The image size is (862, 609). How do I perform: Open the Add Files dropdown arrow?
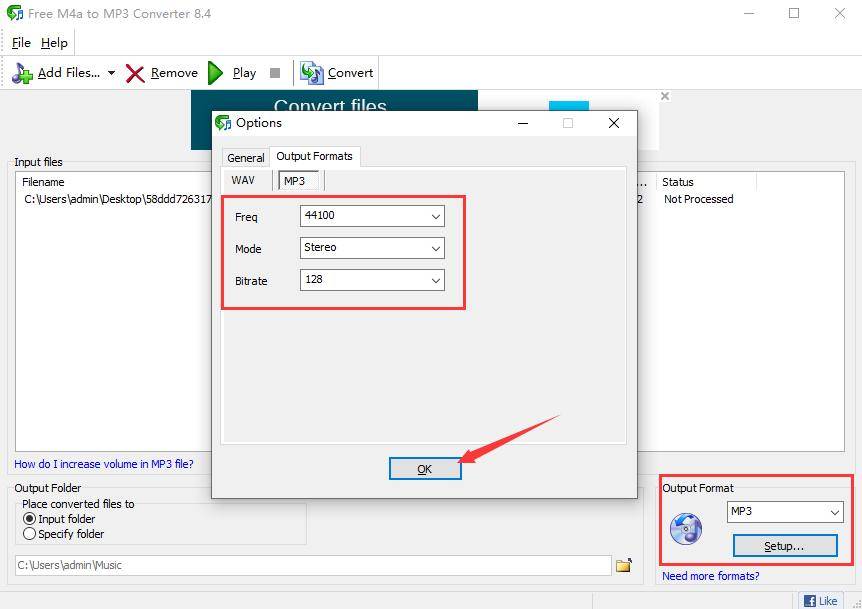pos(111,73)
